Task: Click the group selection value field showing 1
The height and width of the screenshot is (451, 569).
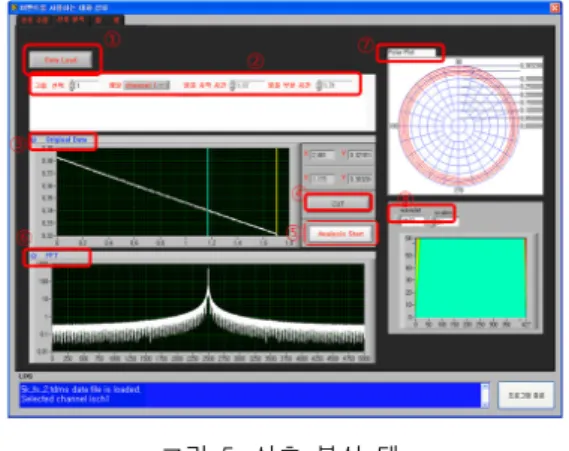Action: (x=87, y=86)
